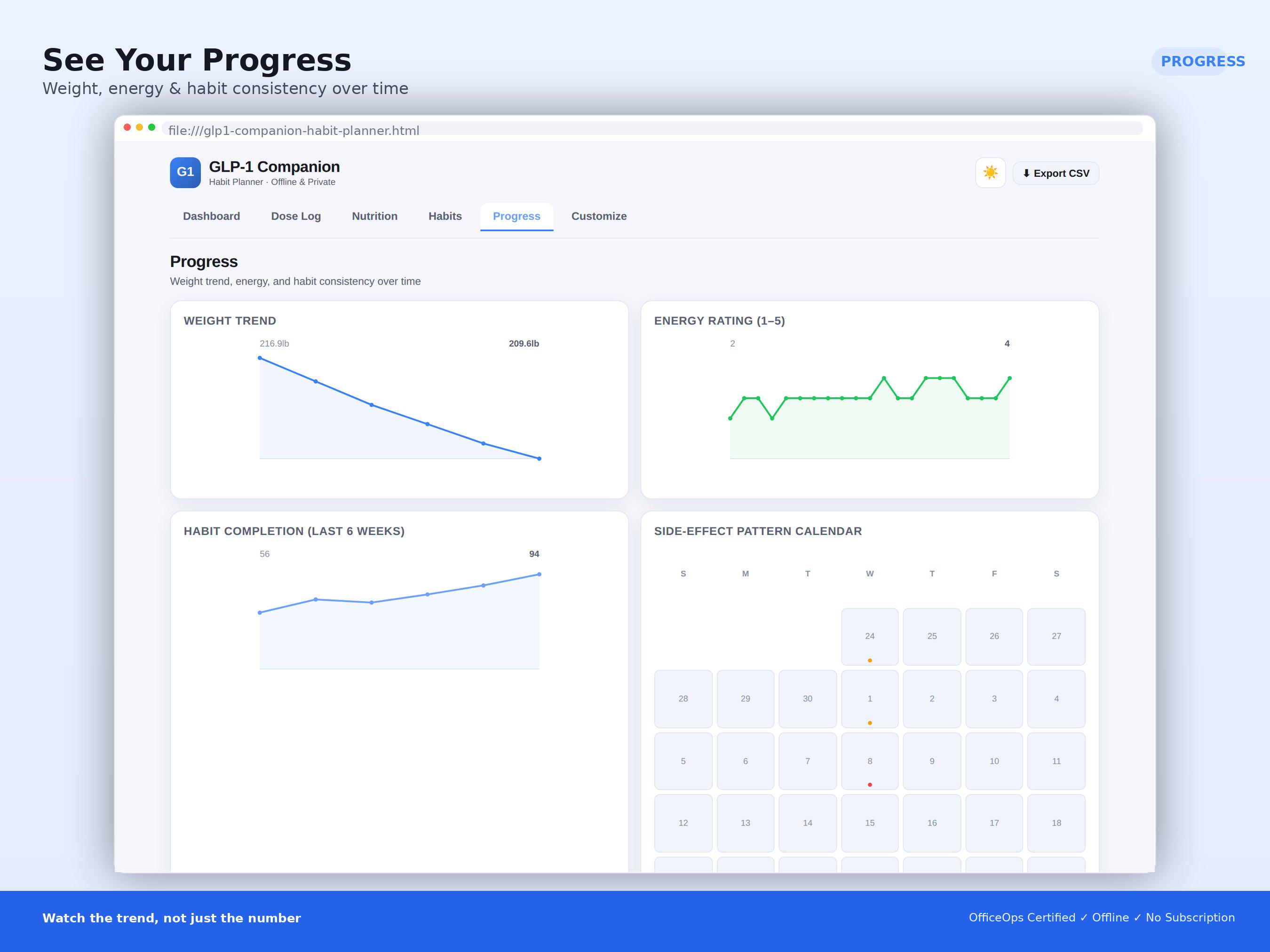Image resolution: width=1270 pixels, height=952 pixels.
Task: Click the 209.6lb latest weight value
Action: [524, 344]
